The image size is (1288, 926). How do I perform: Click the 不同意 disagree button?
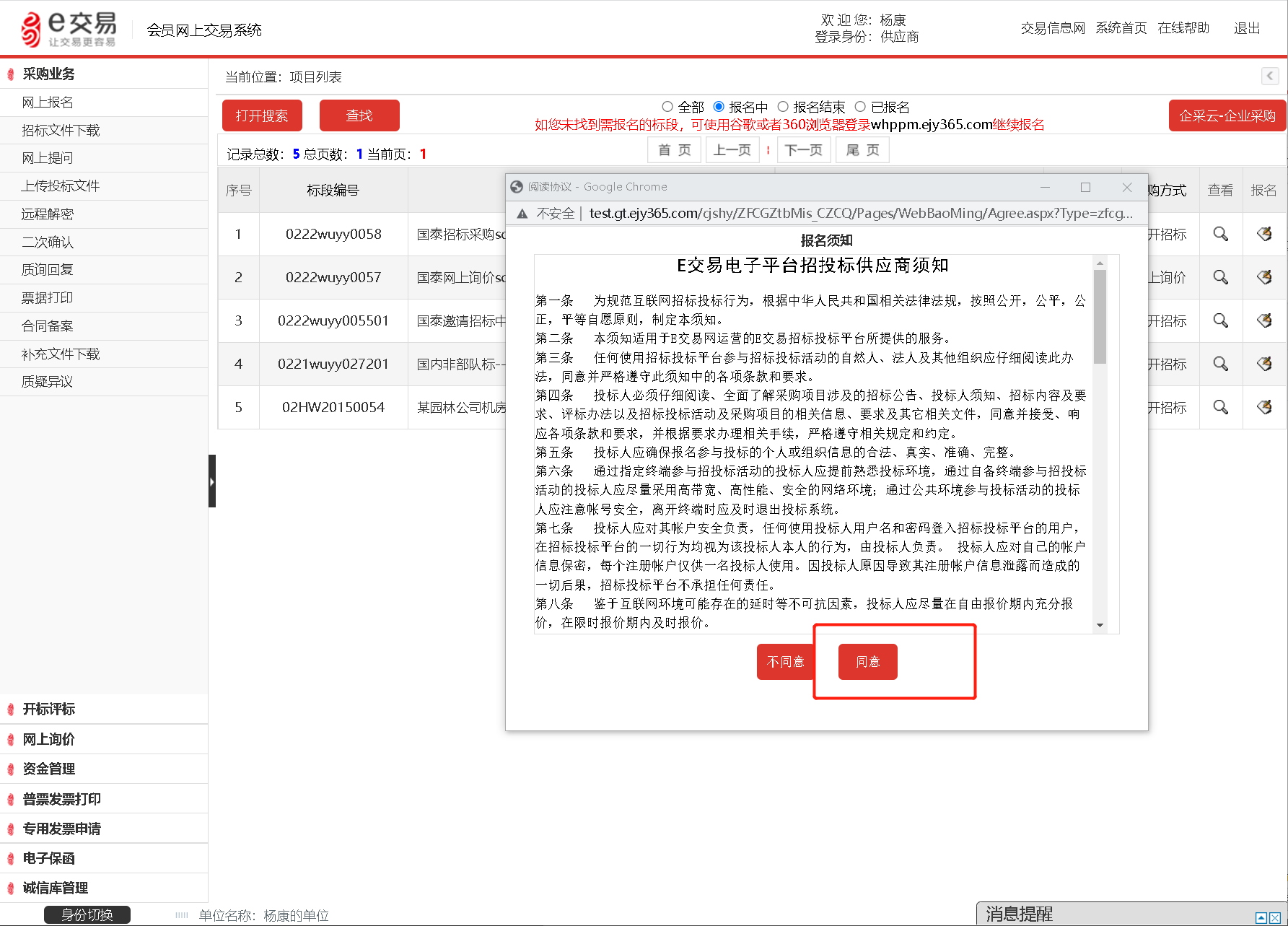point(786,662)
